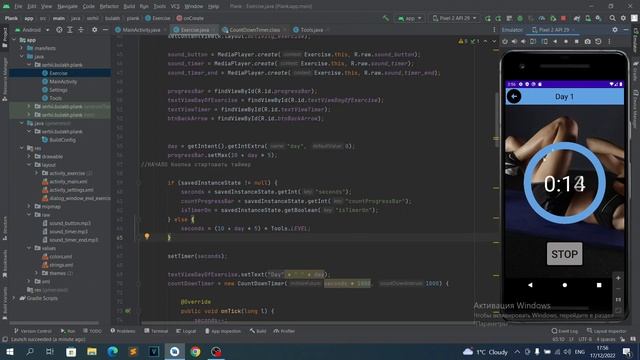Open Project panel options gear
The height and width of the screenshot is (360, 640).
pos(95,30)
